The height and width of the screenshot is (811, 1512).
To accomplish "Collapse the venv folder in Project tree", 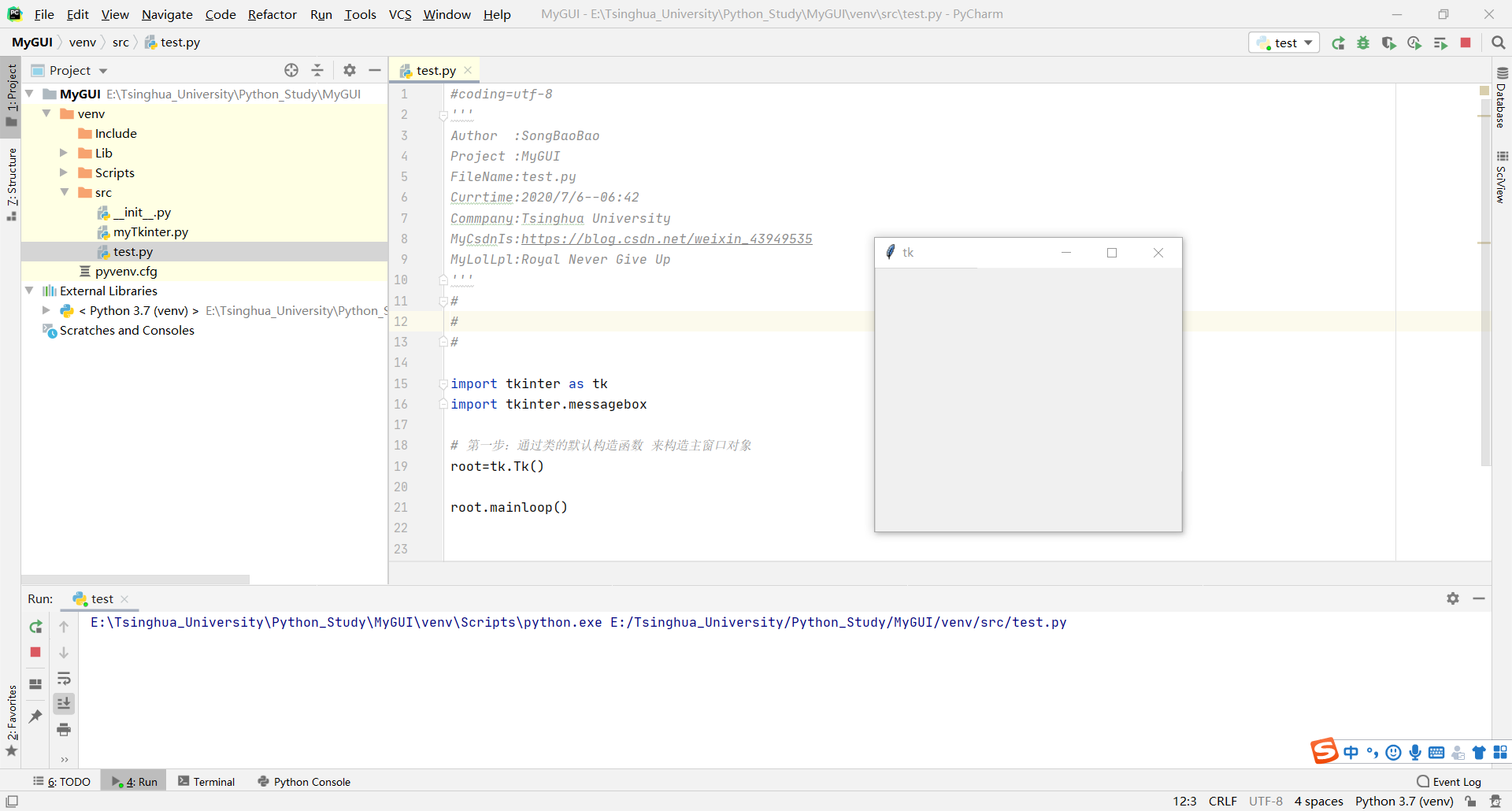I will click(46, 113).
